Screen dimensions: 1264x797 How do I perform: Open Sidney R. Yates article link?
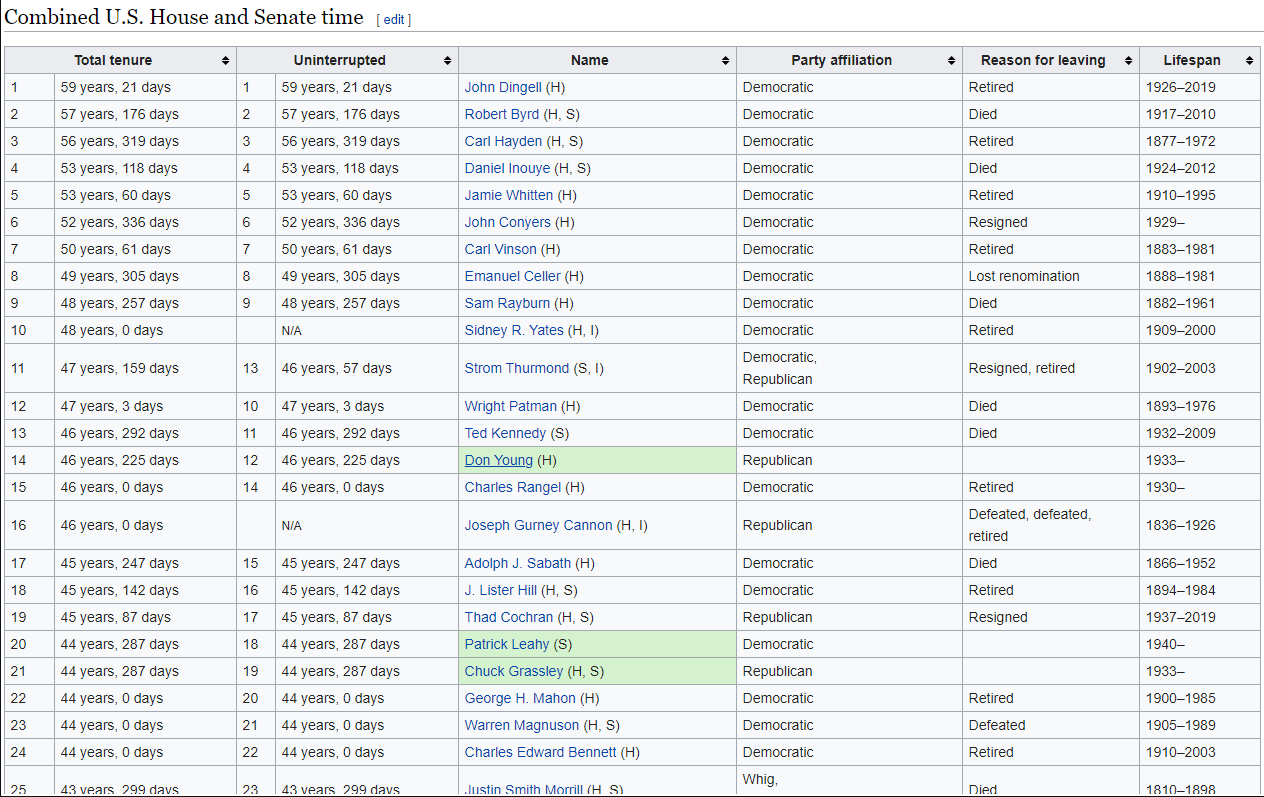point(514,330)
